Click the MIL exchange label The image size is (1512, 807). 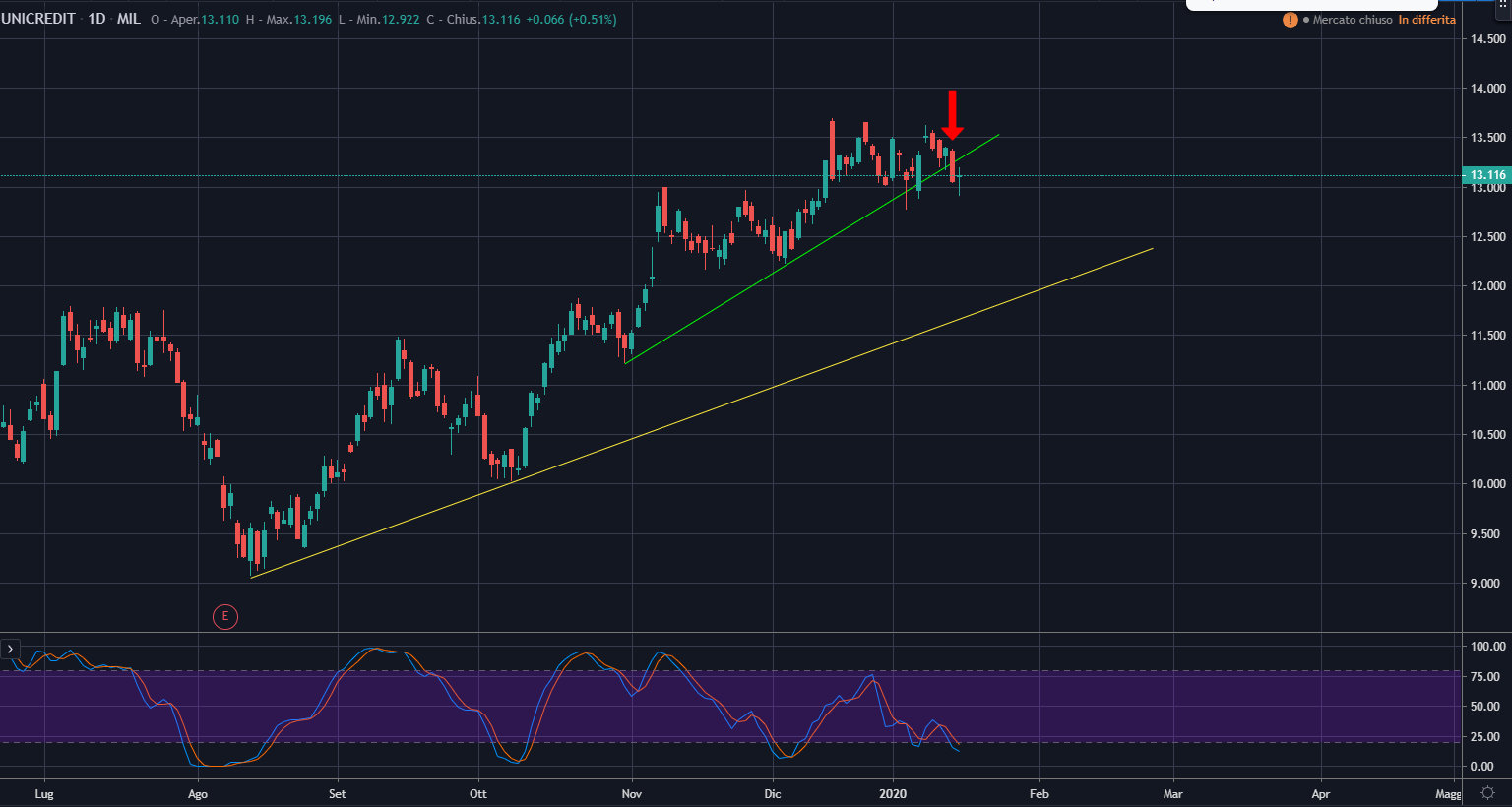(129, 19)
